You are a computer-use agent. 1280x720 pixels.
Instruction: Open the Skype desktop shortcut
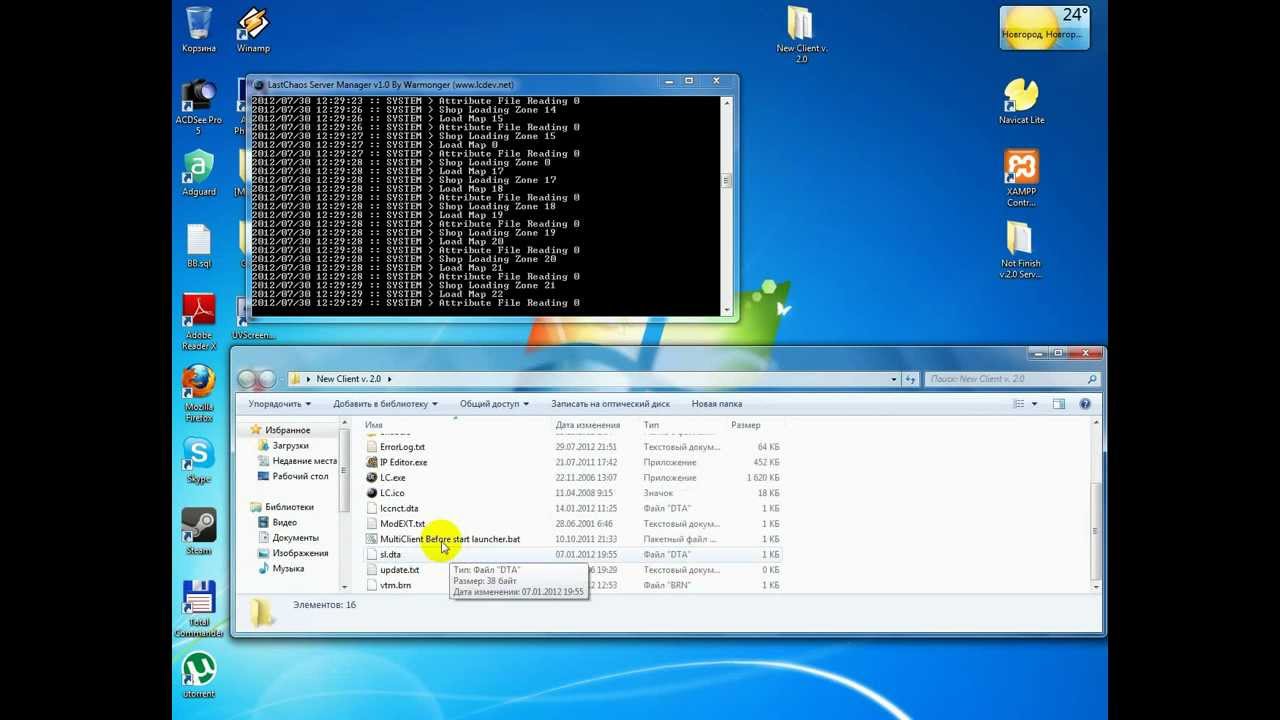point(198,460)
